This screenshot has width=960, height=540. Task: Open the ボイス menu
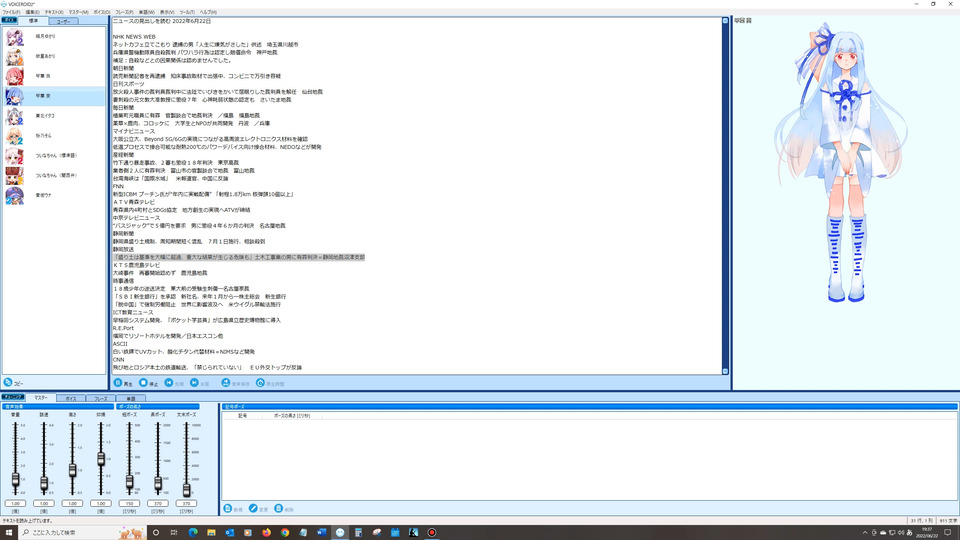(x=102, y=12)
